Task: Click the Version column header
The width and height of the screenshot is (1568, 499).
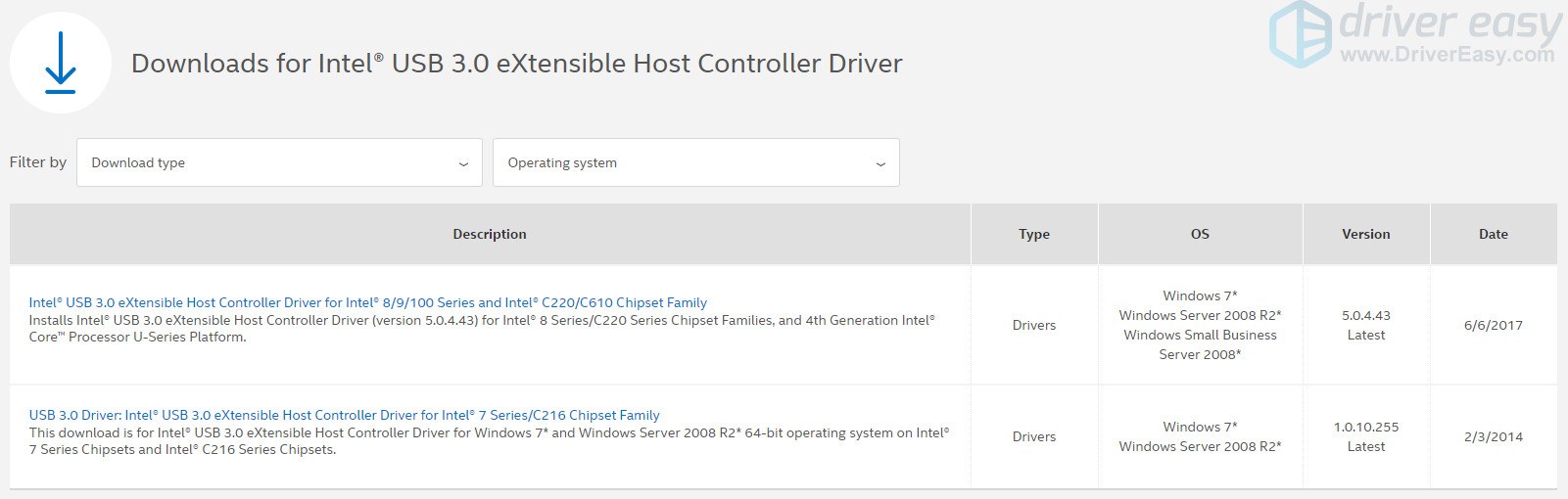Action: tap(1365, 234)
